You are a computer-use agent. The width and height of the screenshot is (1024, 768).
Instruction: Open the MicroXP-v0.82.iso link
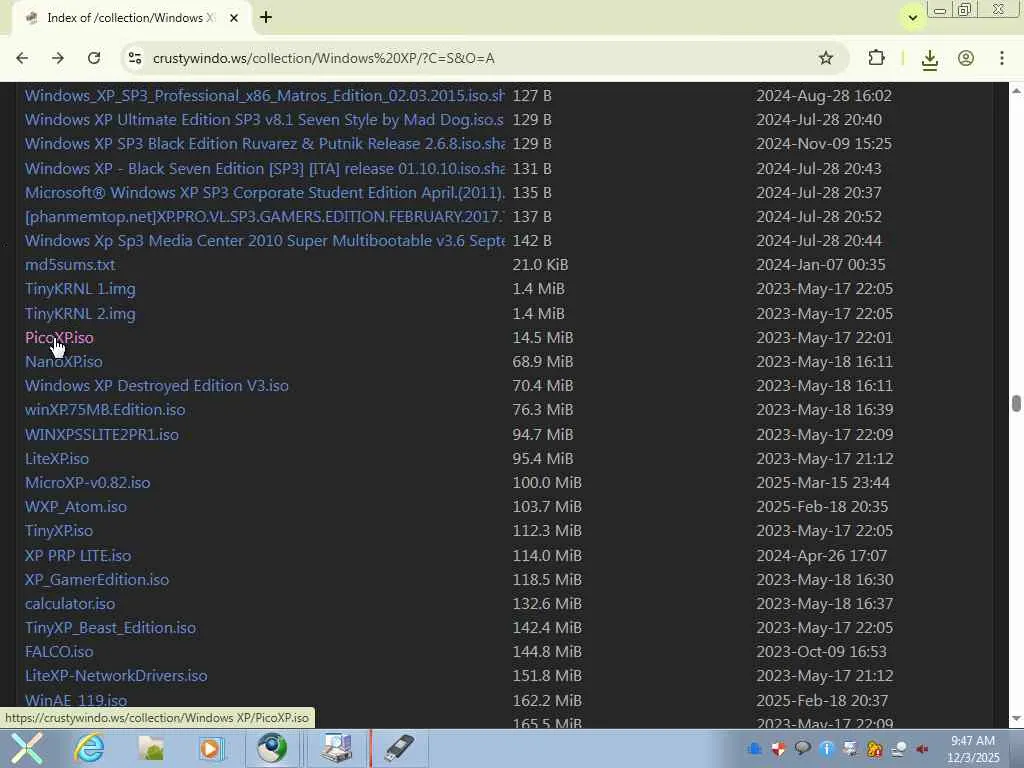pos(88,483)
